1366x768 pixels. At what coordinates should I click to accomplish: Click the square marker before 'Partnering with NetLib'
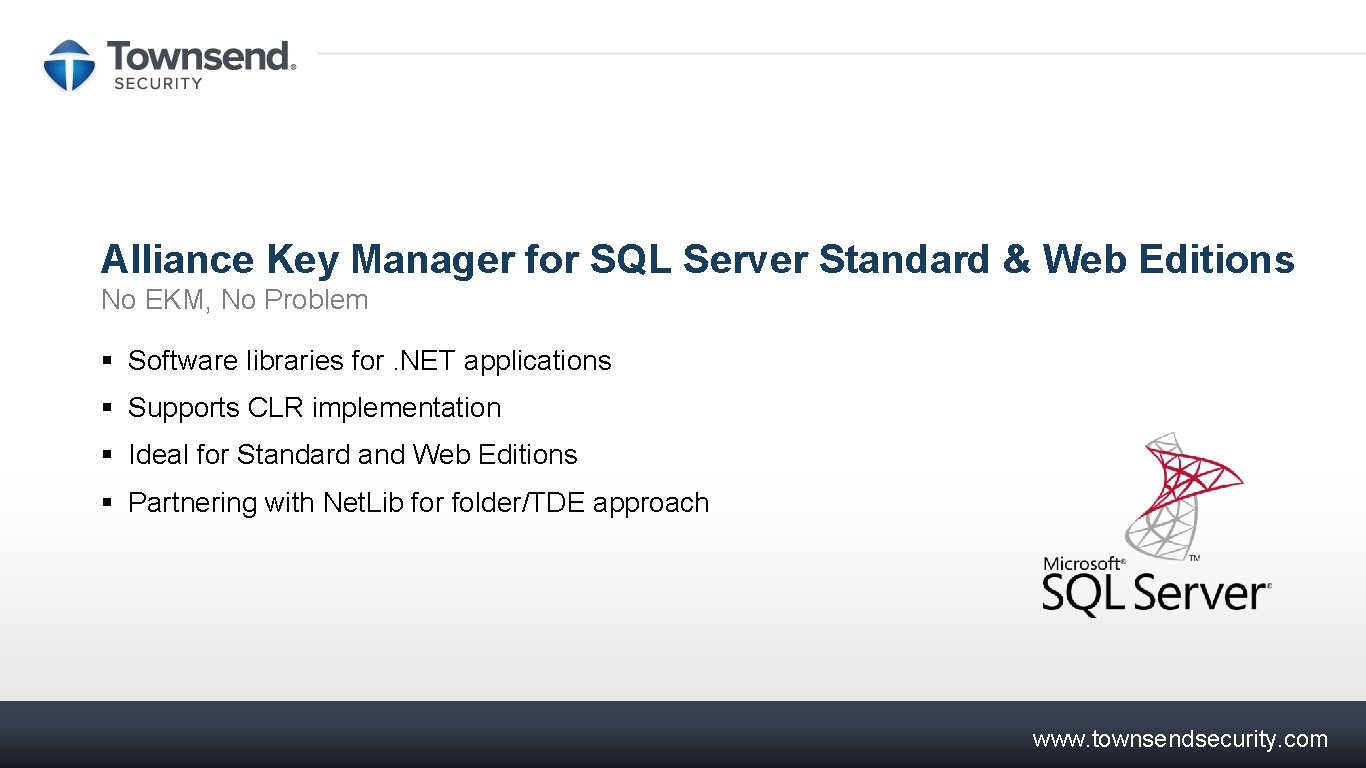(107, 502)
